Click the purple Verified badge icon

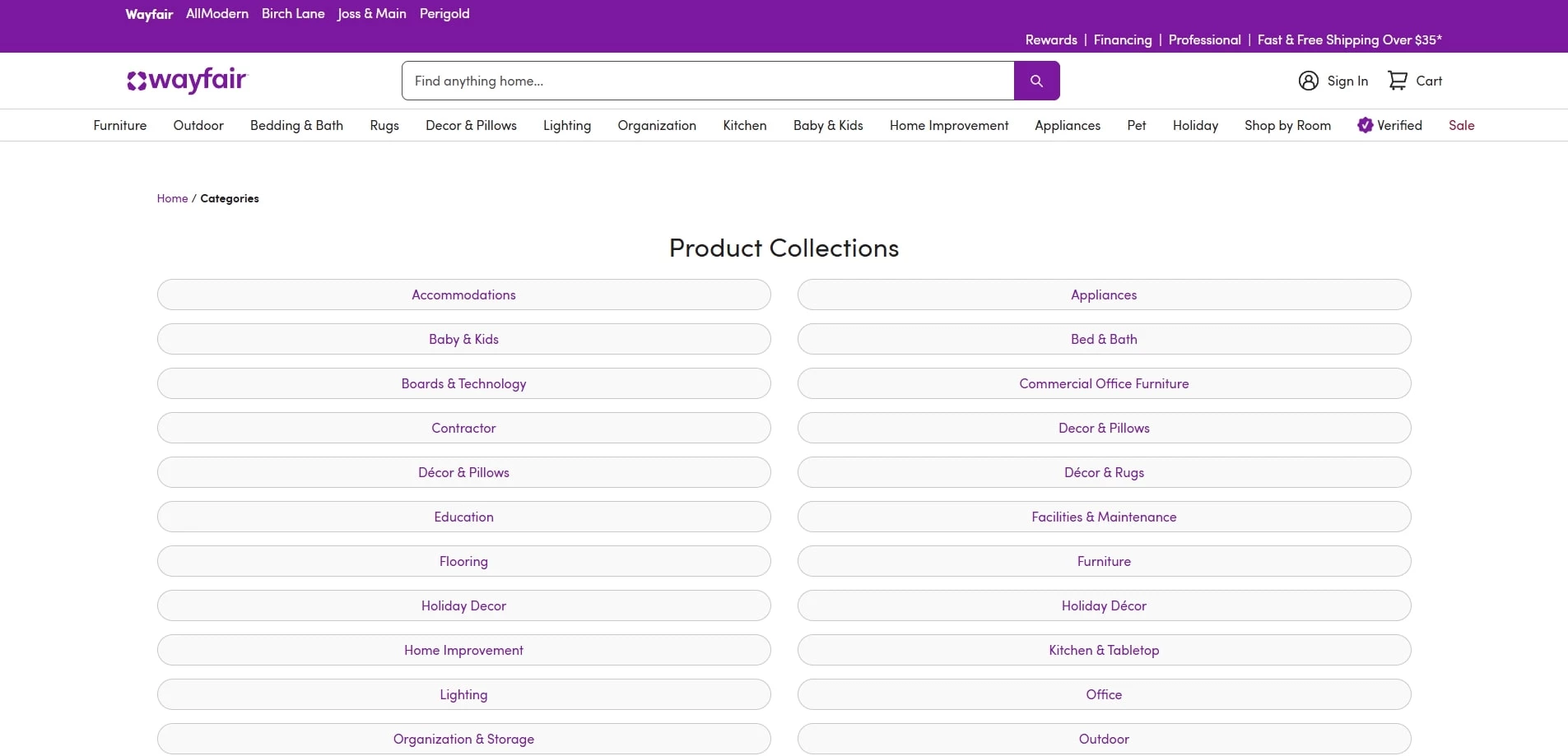tap(1366, 125)
